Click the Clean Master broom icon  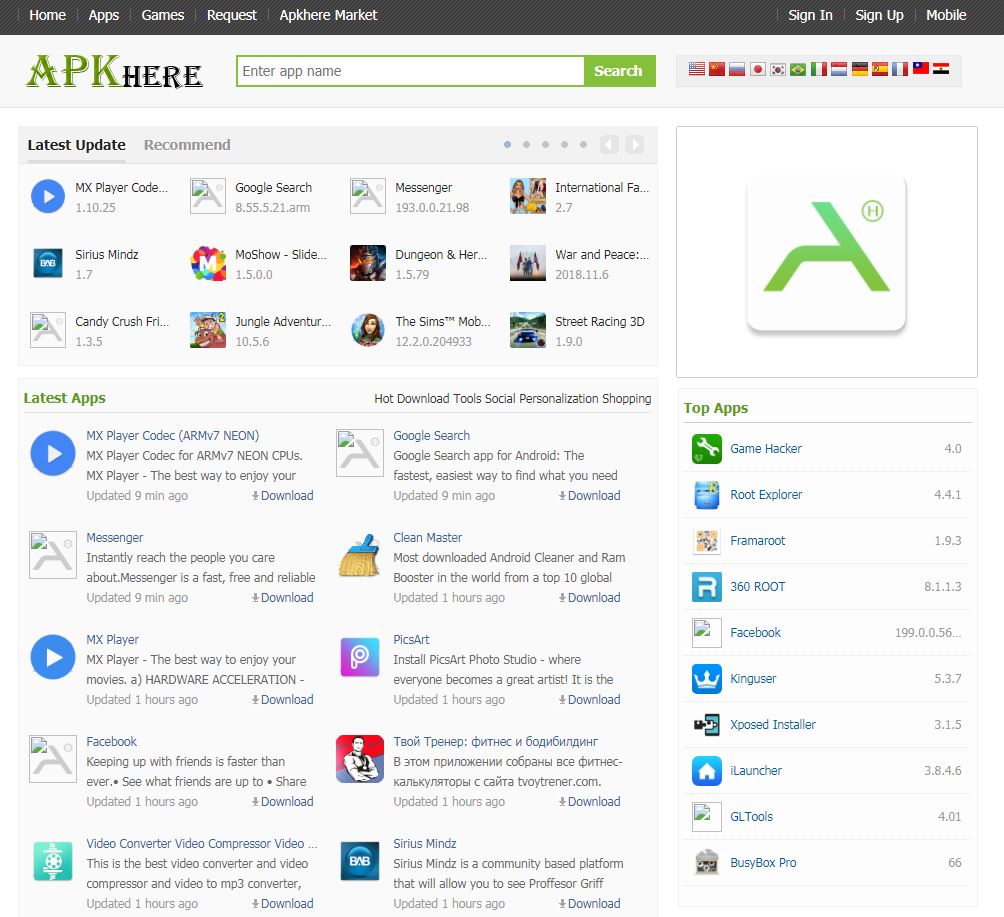(x=359, y=554)
